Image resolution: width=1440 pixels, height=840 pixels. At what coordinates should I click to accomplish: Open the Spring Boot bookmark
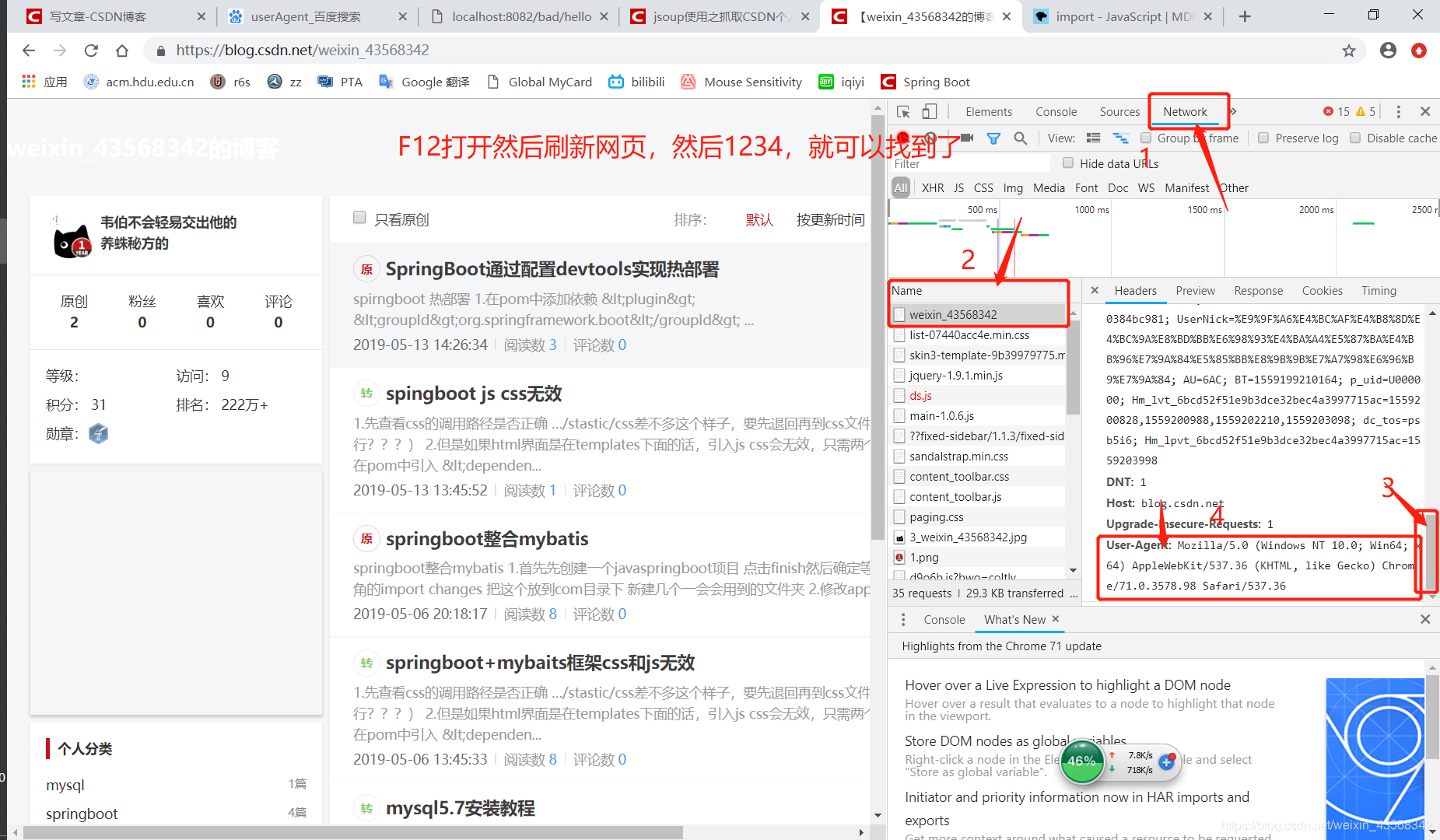[x=925, y=82]
